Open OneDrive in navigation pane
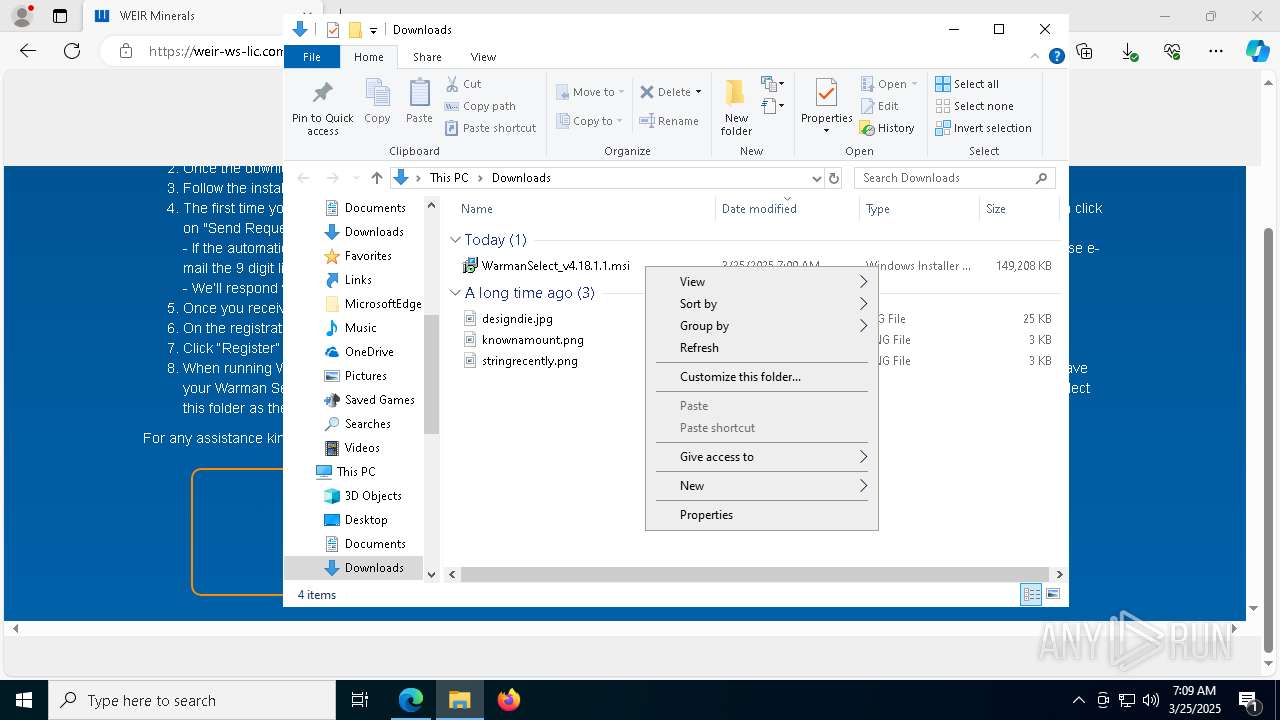 (368, 352)
